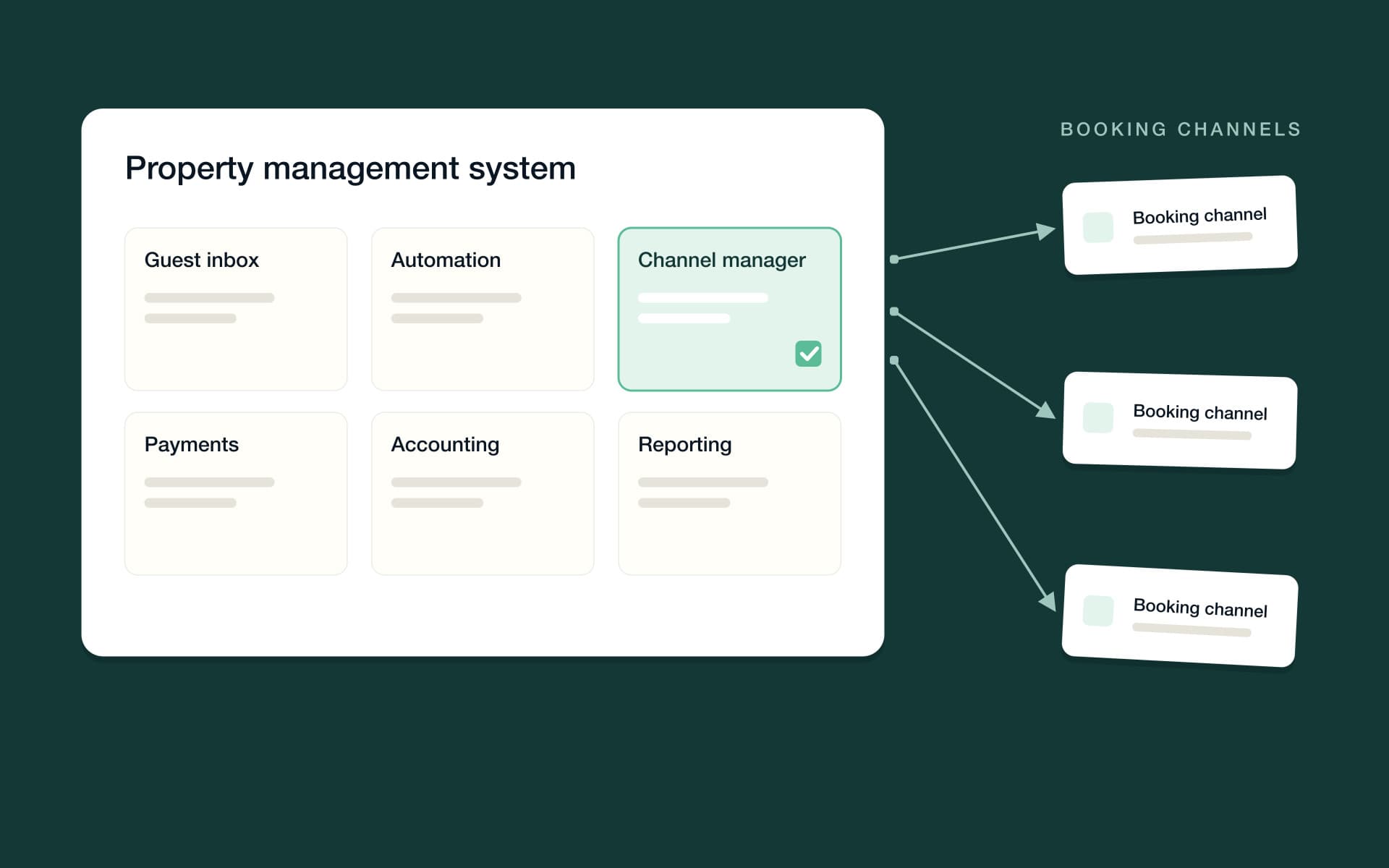
Task: Click the Reporting title text
Action: pos(684,445)
